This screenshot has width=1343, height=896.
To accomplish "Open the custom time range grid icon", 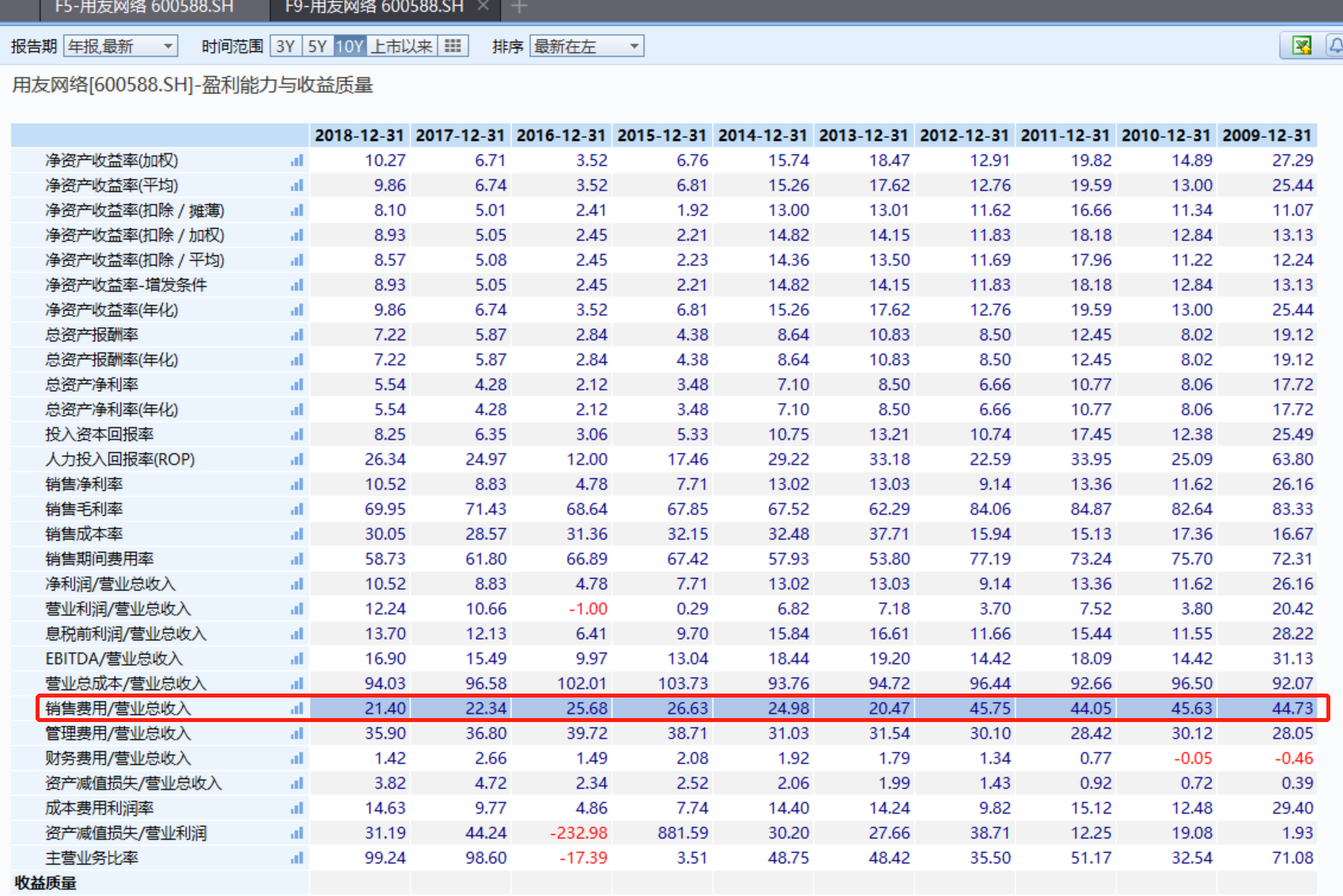I will (x=452, y=46).
